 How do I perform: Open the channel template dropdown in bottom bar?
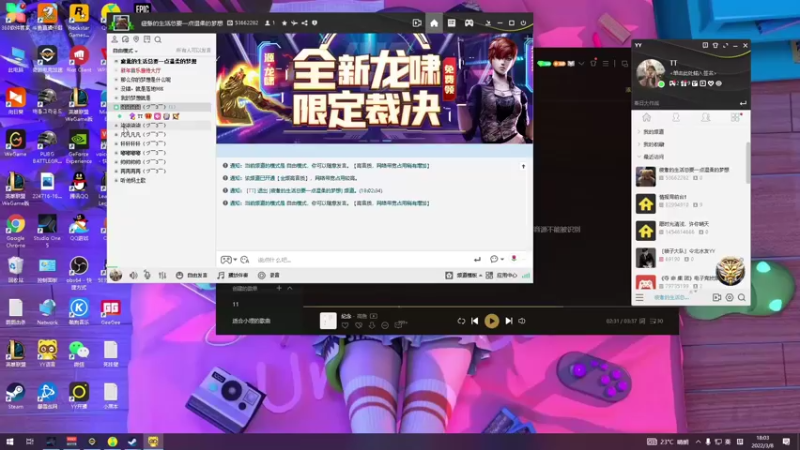(x=464, y=276)
